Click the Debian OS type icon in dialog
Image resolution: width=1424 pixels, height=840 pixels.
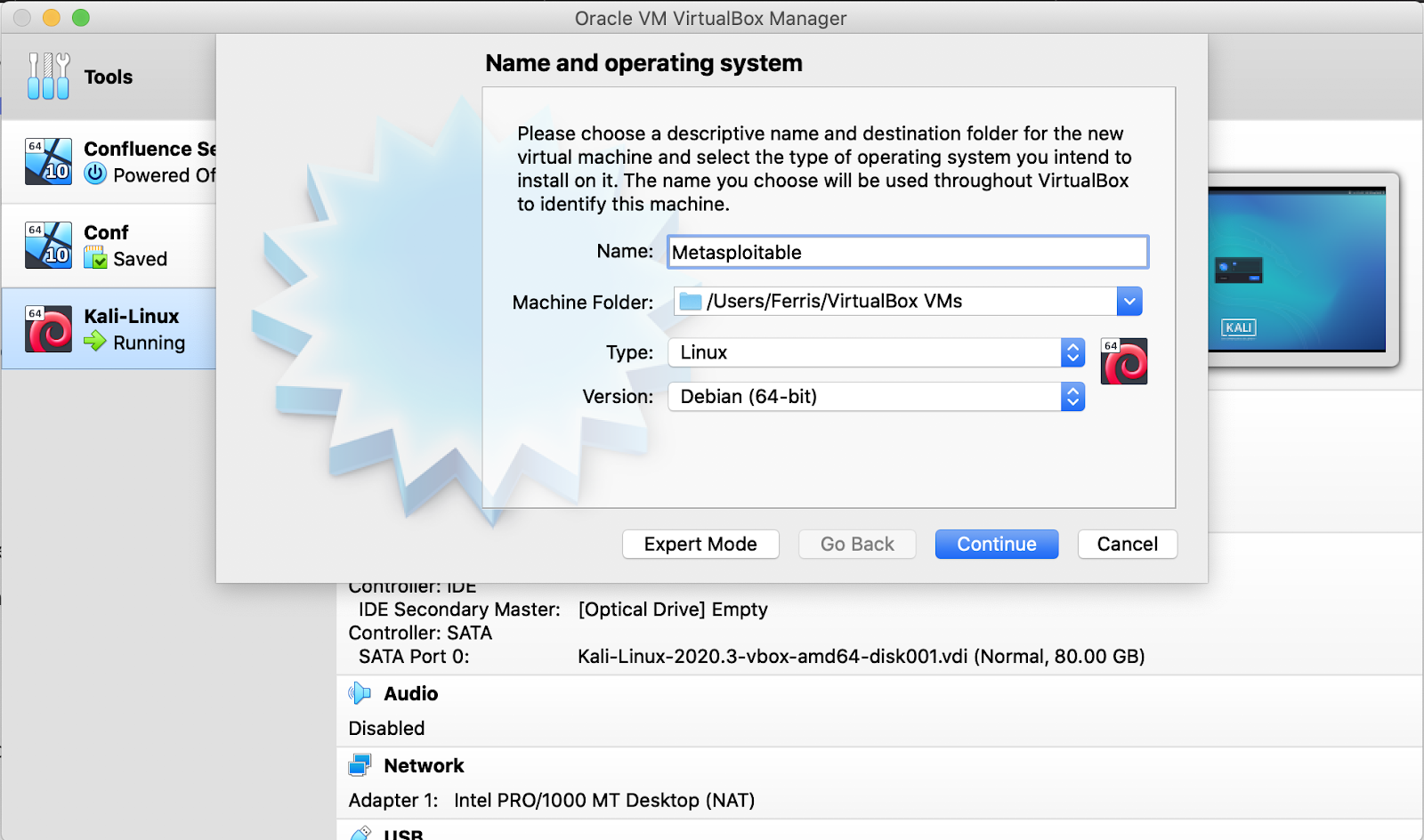[1124, 361]
